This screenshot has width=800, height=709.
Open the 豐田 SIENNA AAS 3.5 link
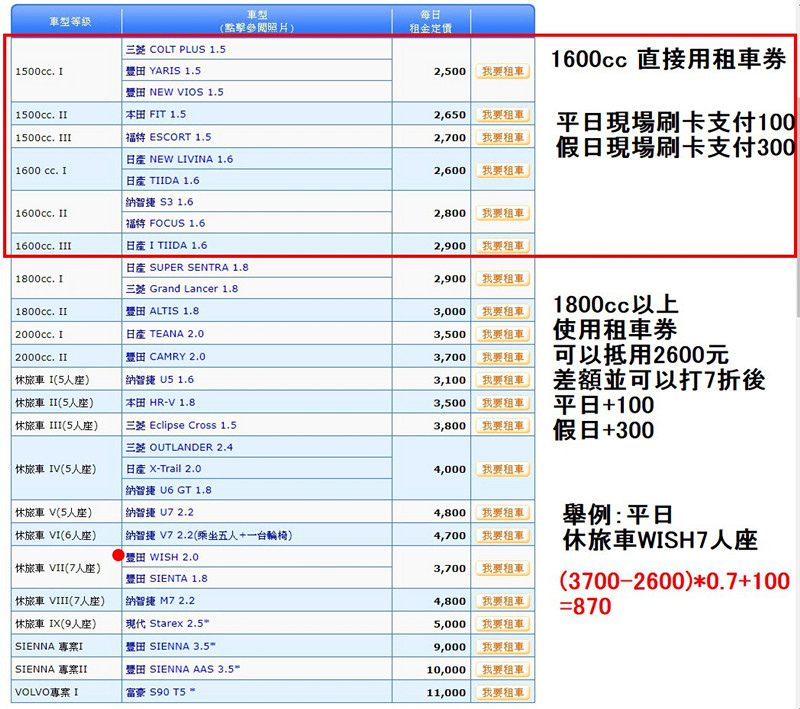[x=183, y=669]
